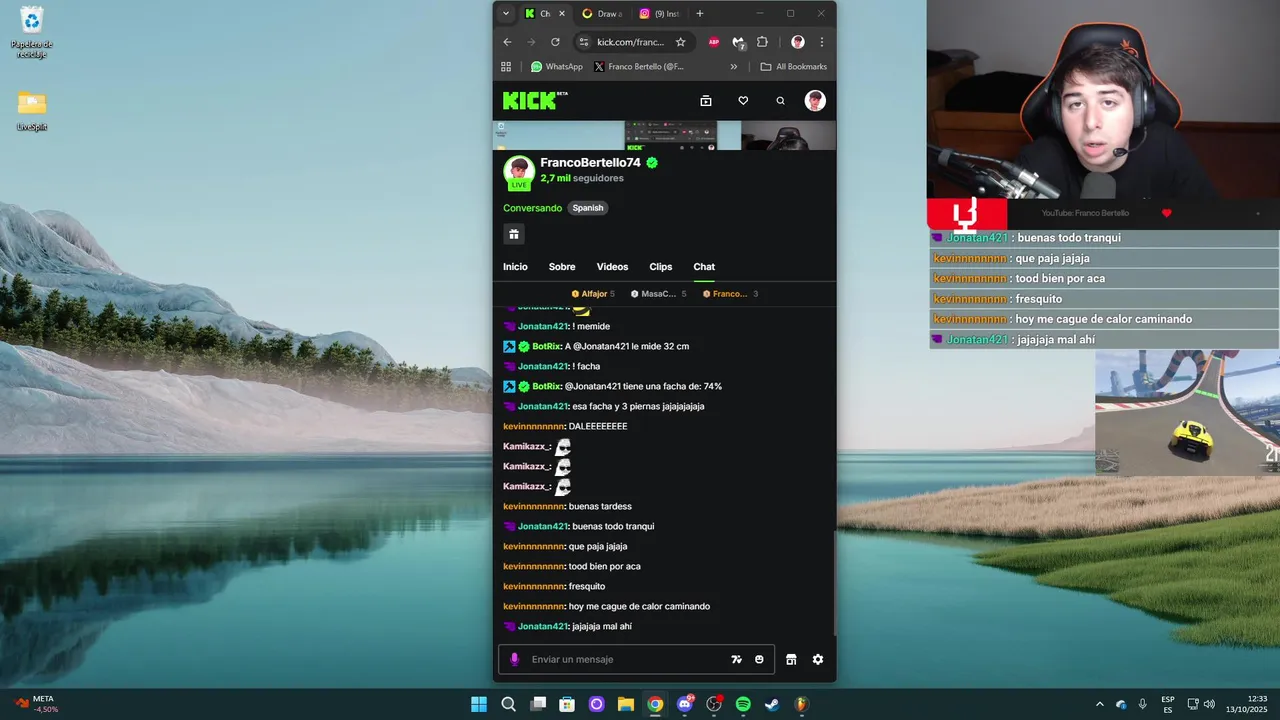This screenshot has width=1280, height=720.
Task: Open chat settings gear
Action: (818, 659)
